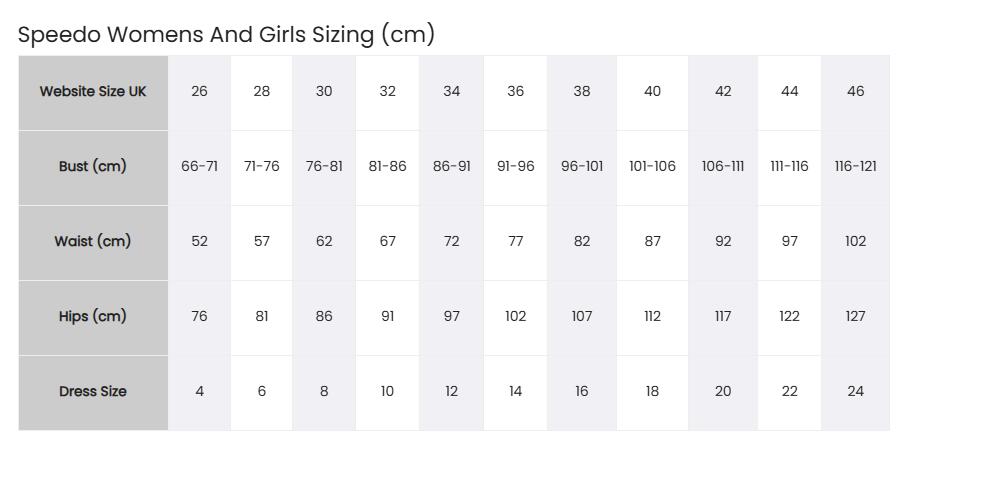Select the "Website Size UK" row header

(93, 91)
